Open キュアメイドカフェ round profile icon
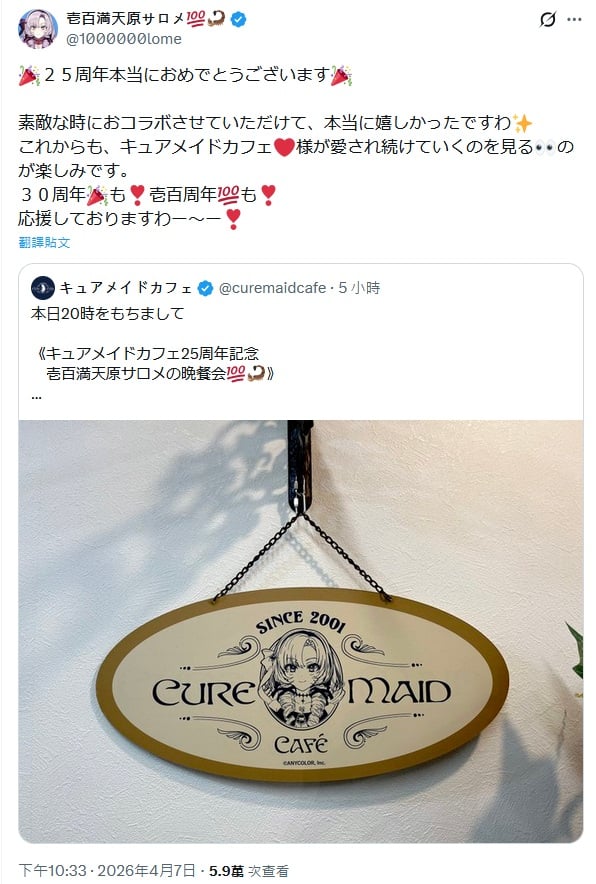This screenshot has height=884, width=596. [43, 288]
